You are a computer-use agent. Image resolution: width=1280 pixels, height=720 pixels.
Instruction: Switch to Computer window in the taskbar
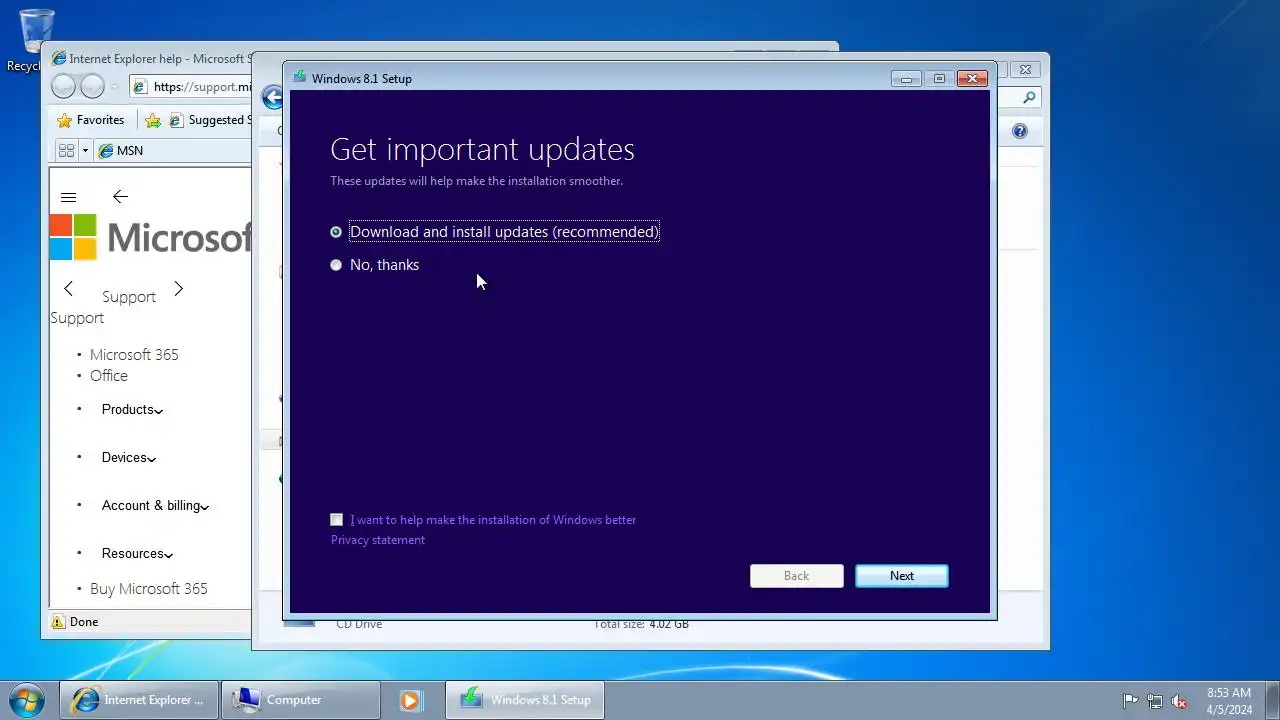[x=300, y=700]
